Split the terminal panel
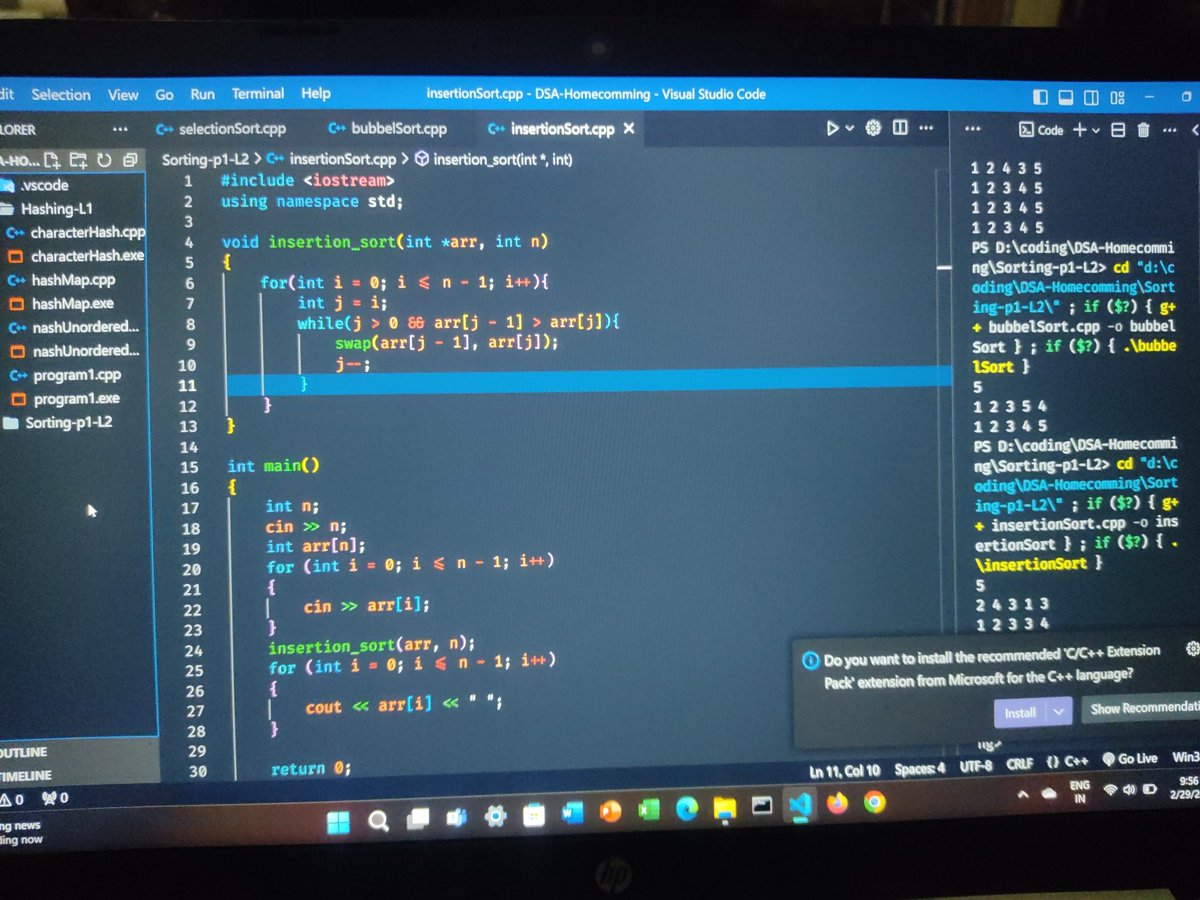The image size is (1200, 900). tap(1118, 129)
